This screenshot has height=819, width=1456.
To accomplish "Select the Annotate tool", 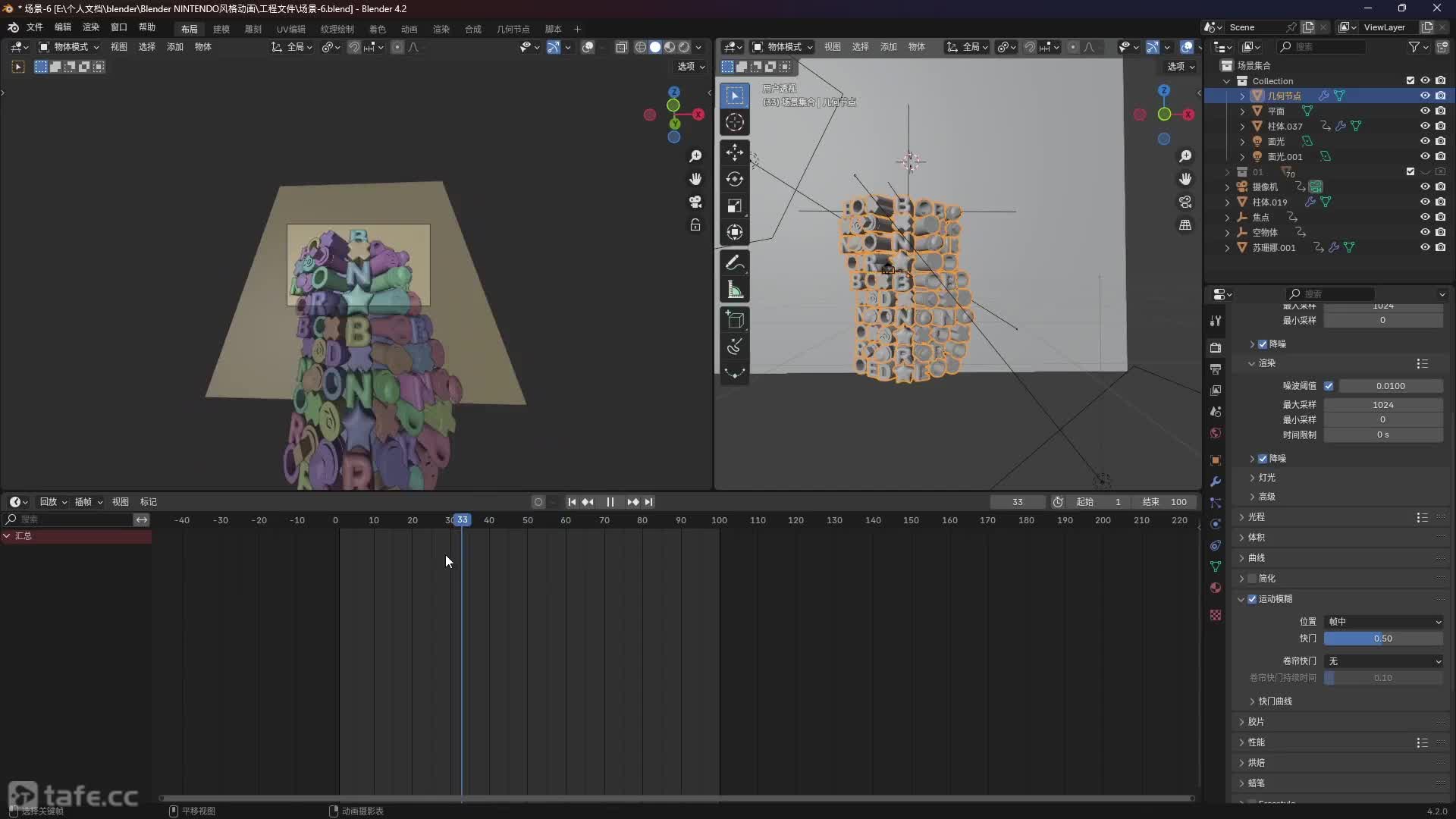I will 734,263.
